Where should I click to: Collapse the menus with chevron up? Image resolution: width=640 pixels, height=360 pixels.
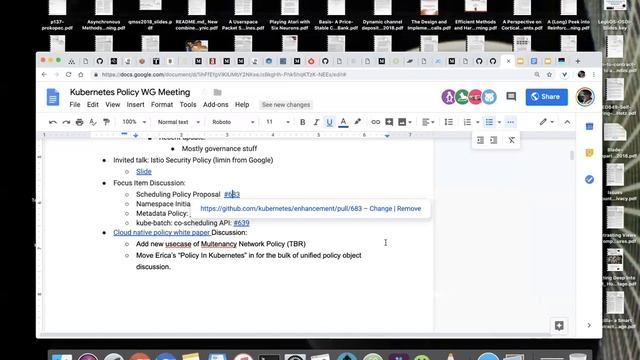(567, 122)
